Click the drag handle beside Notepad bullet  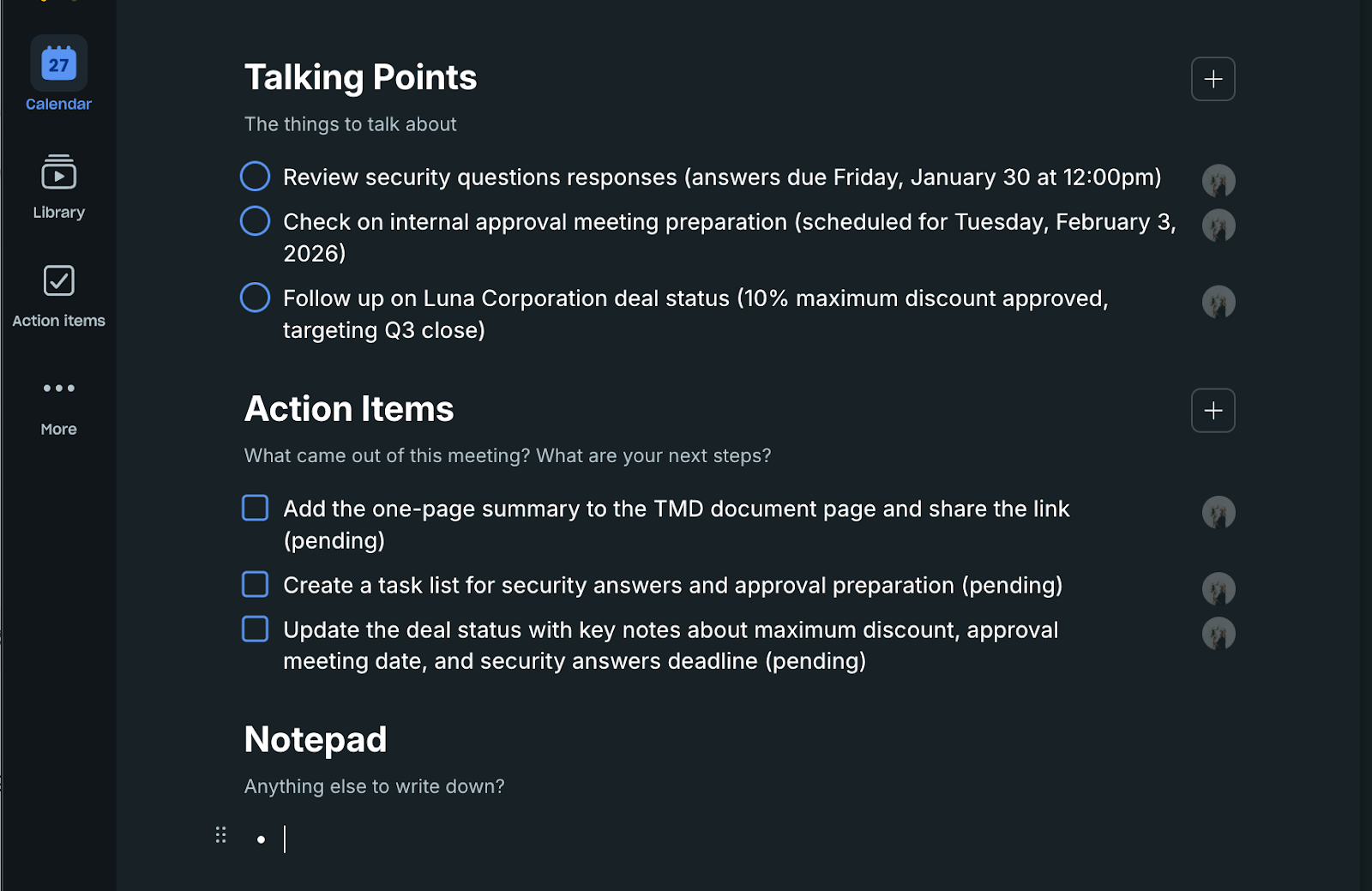pos(220,835)
